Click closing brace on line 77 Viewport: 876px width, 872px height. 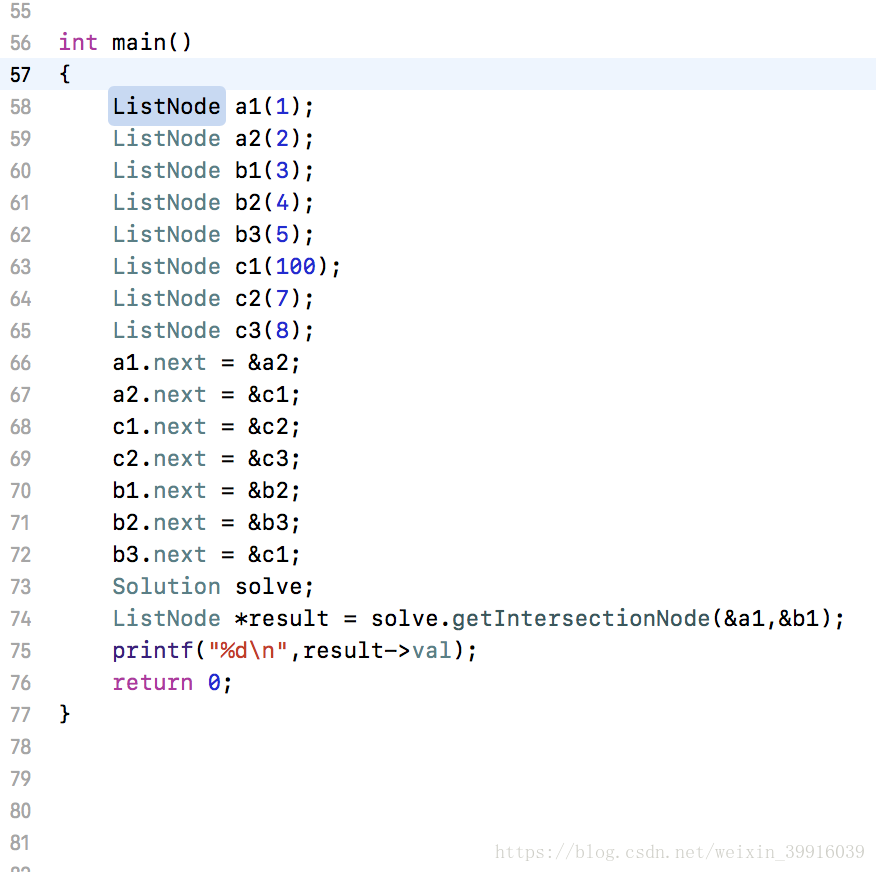tap(65, 714)
